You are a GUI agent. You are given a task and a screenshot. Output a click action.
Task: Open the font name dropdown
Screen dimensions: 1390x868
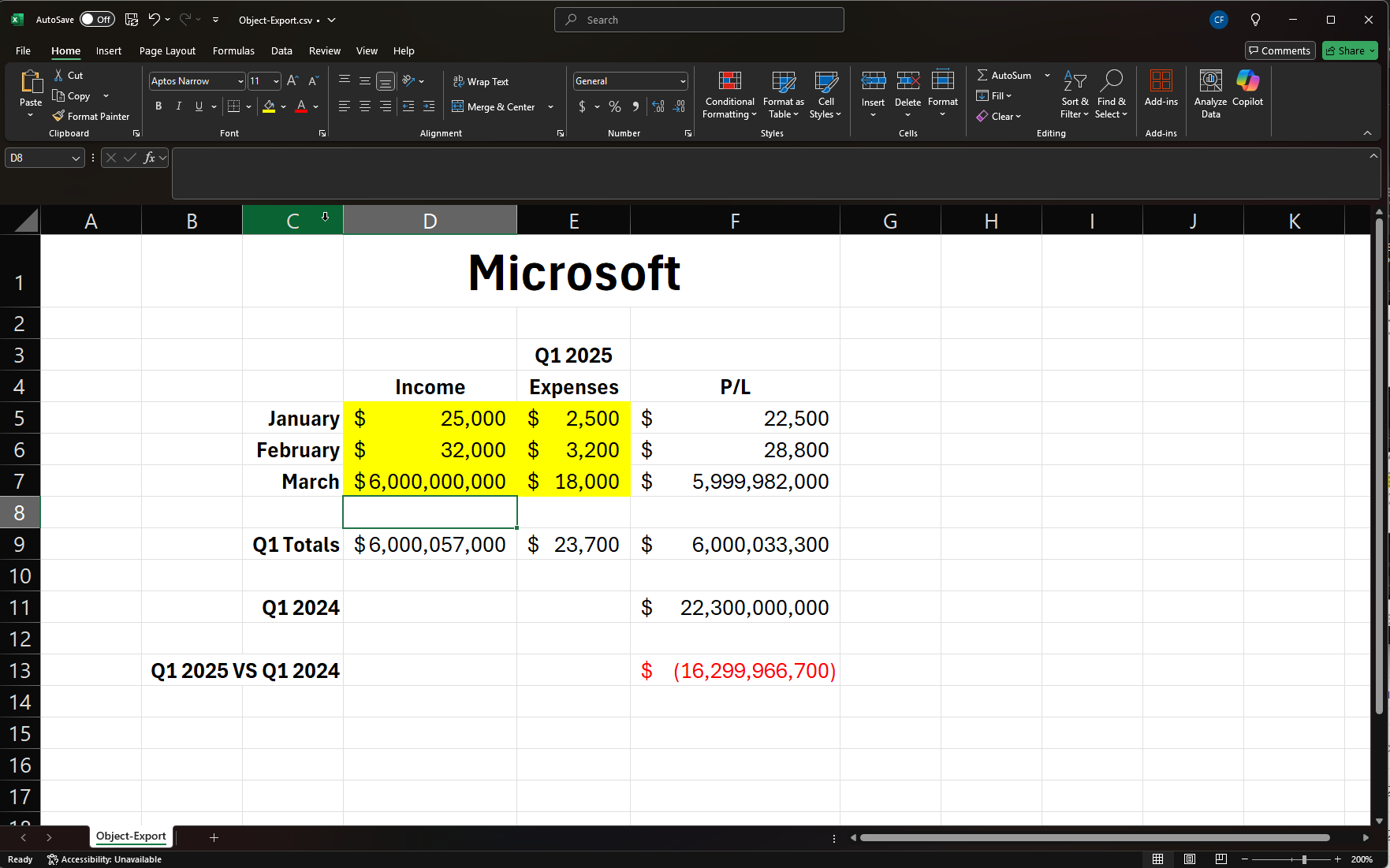pos(240,81)
